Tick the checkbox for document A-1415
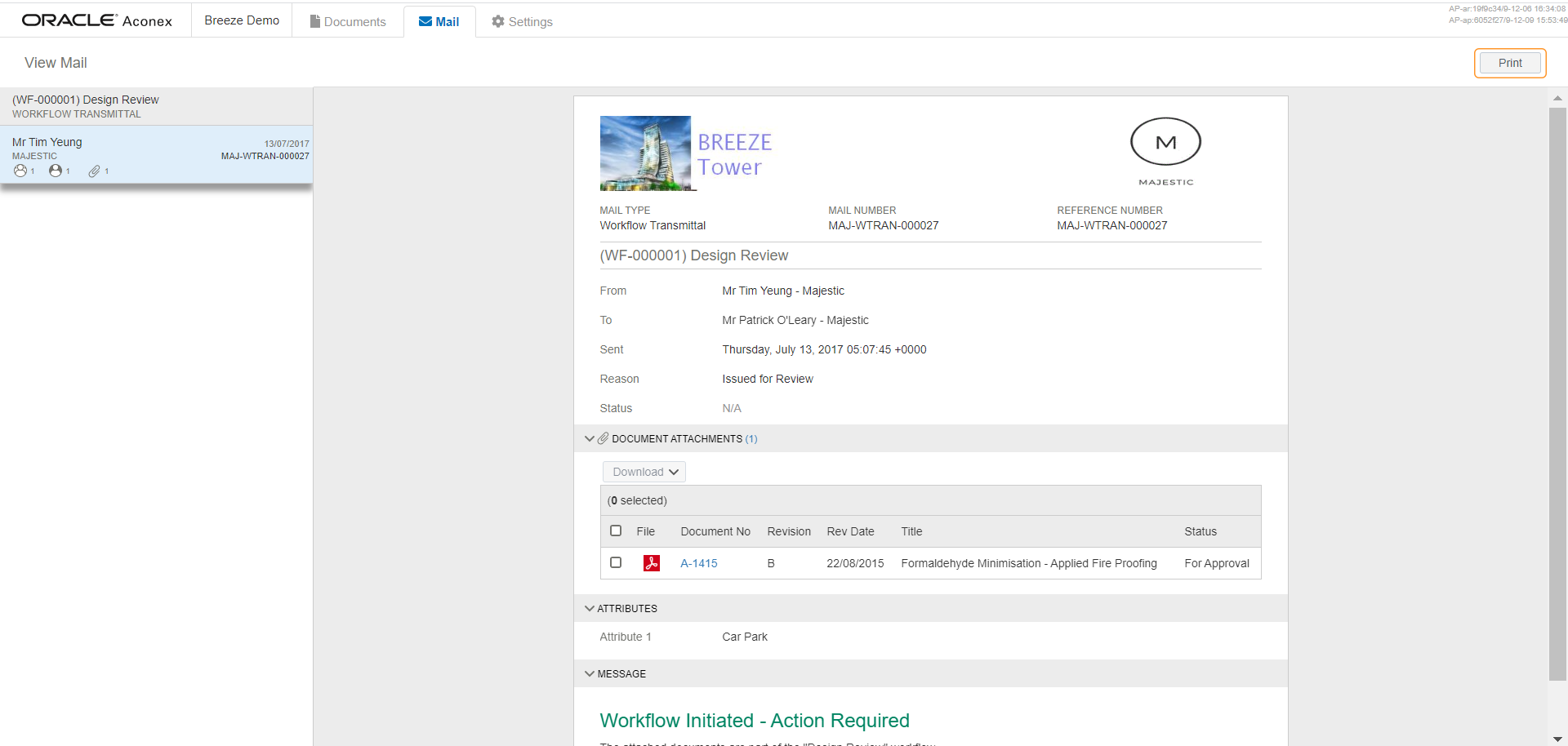 [x=616, y=562]
